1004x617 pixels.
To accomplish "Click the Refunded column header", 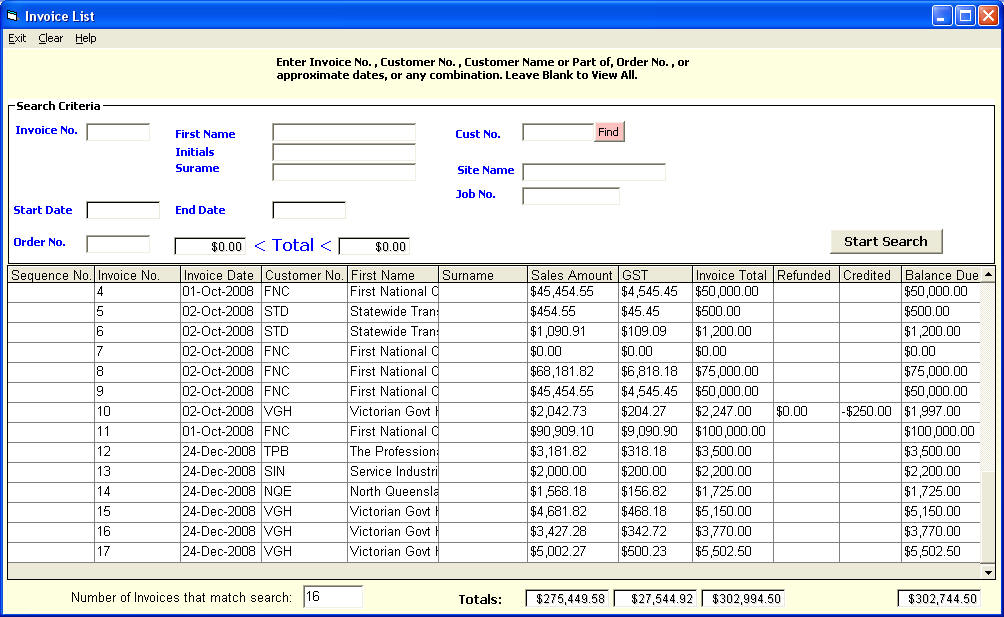I will click(x=806, y=275).
